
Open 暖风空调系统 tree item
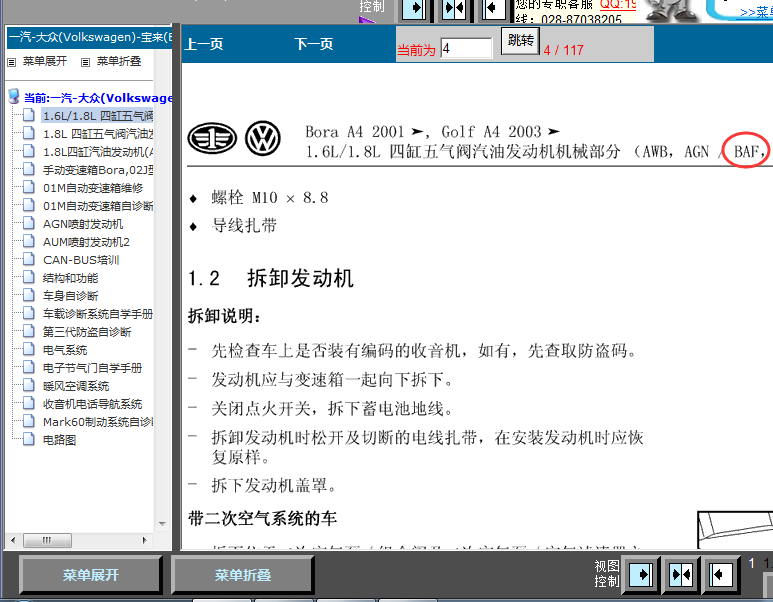tap(76, 386)
